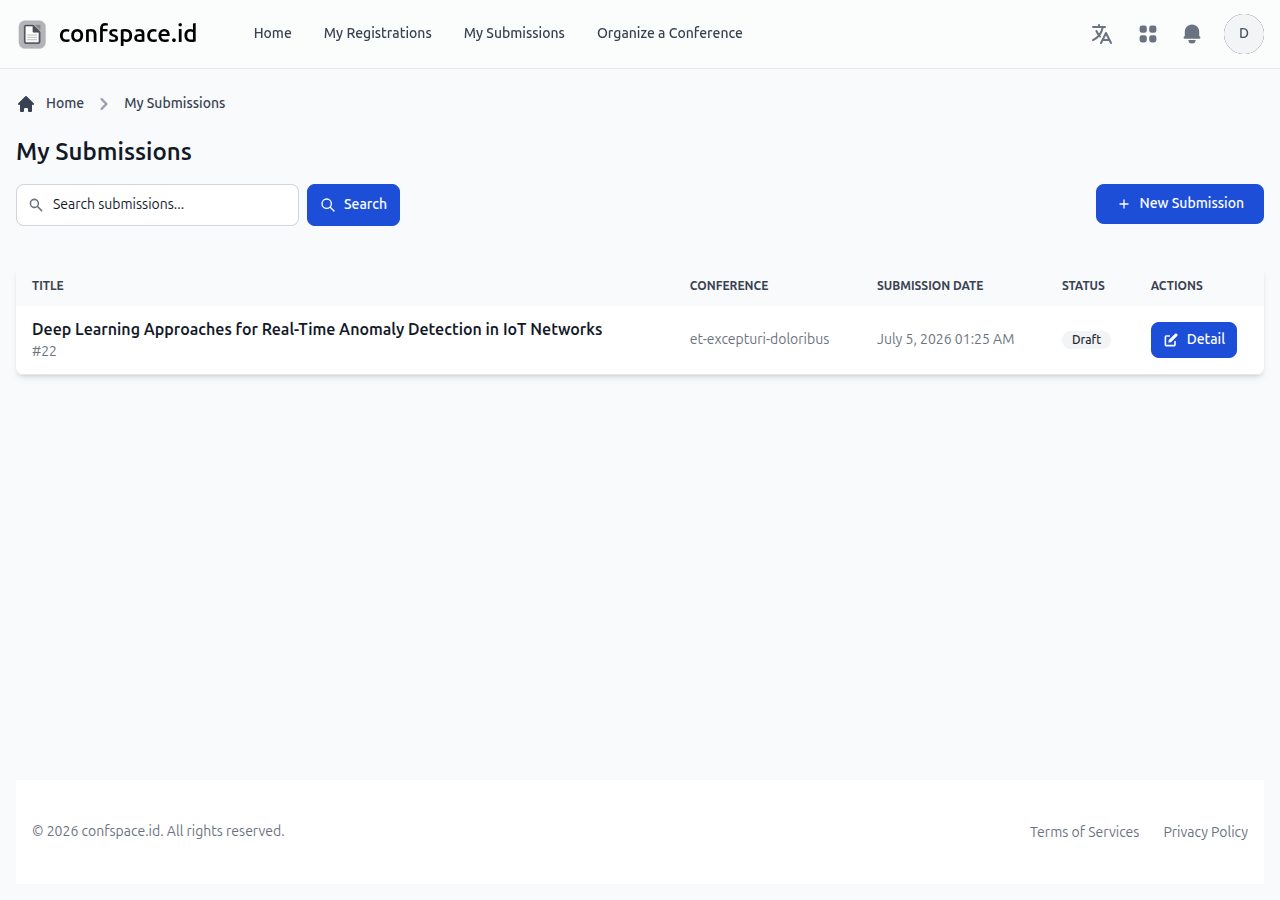1280x900 pixels.
Task: Click Home link in breadcrumb
Action: tap(65, 103)
